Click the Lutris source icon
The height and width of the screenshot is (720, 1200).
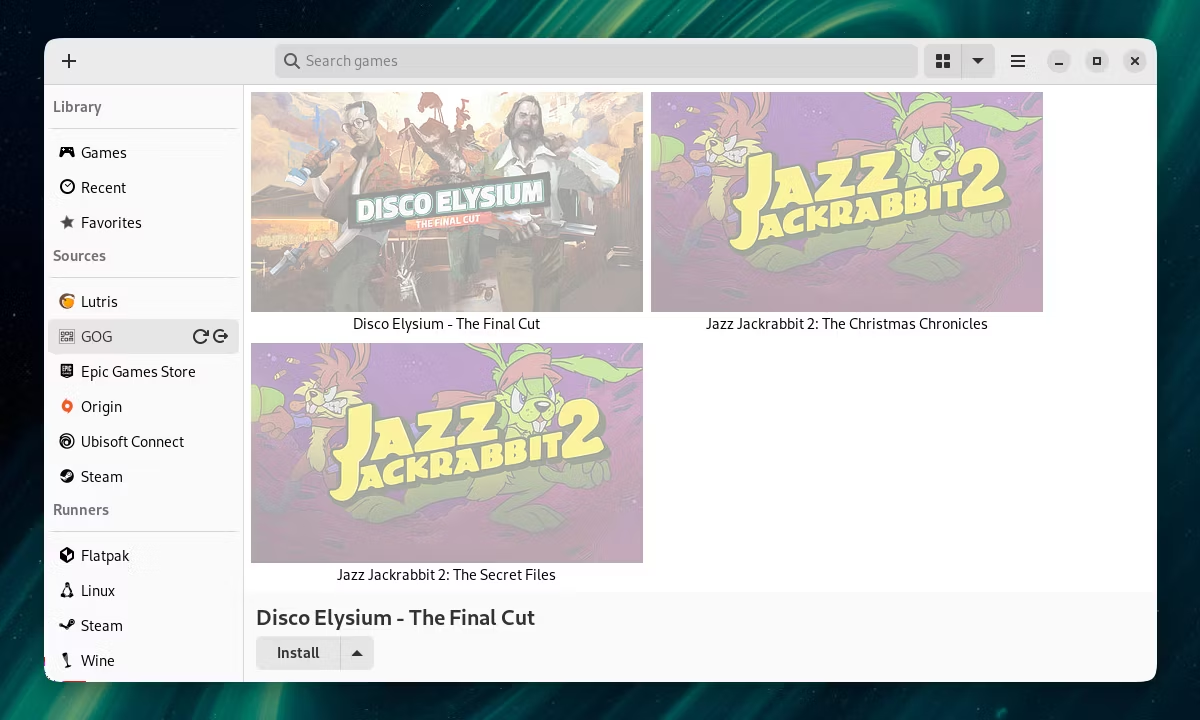[x=67, y=301]
